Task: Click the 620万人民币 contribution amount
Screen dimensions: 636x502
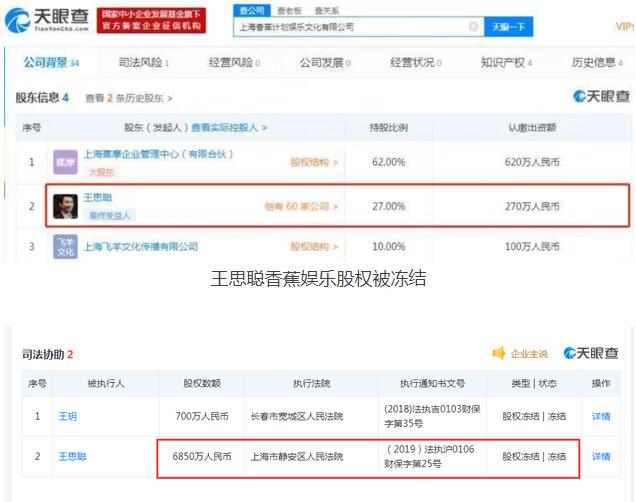Action: pos(532,162)
